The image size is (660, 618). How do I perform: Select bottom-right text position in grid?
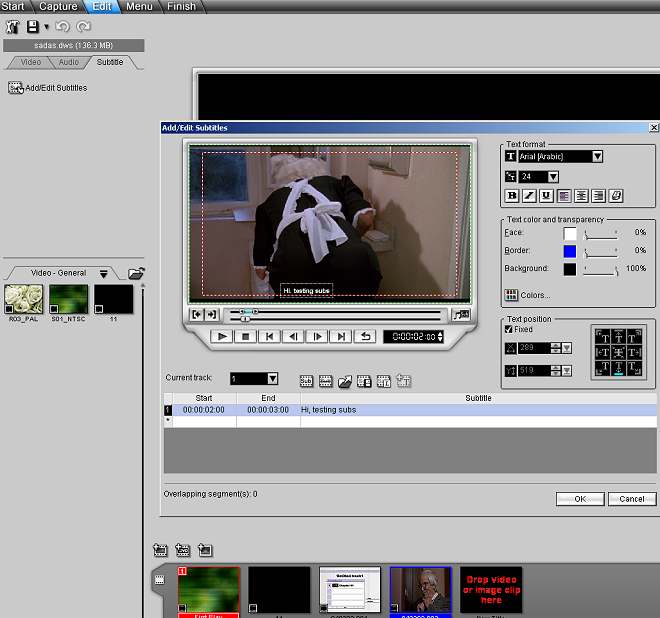(634, 368)
